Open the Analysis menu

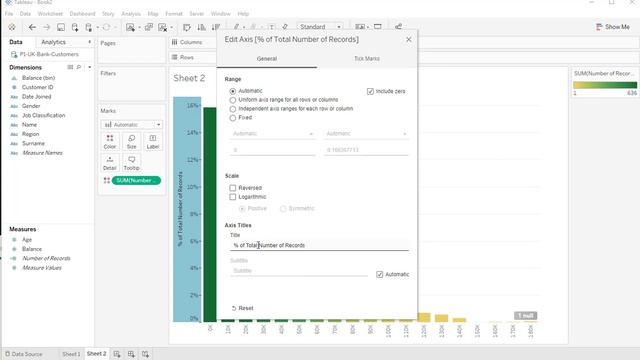coord(131,13)
